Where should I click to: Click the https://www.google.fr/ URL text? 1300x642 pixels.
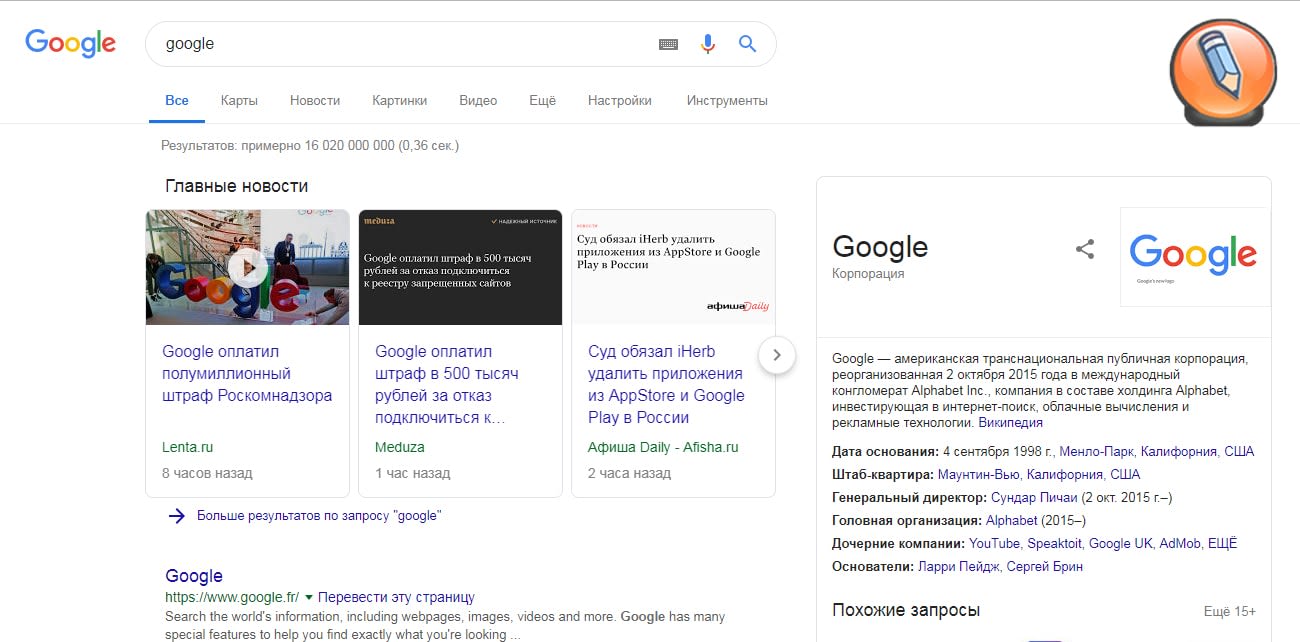tap(232, 597)
